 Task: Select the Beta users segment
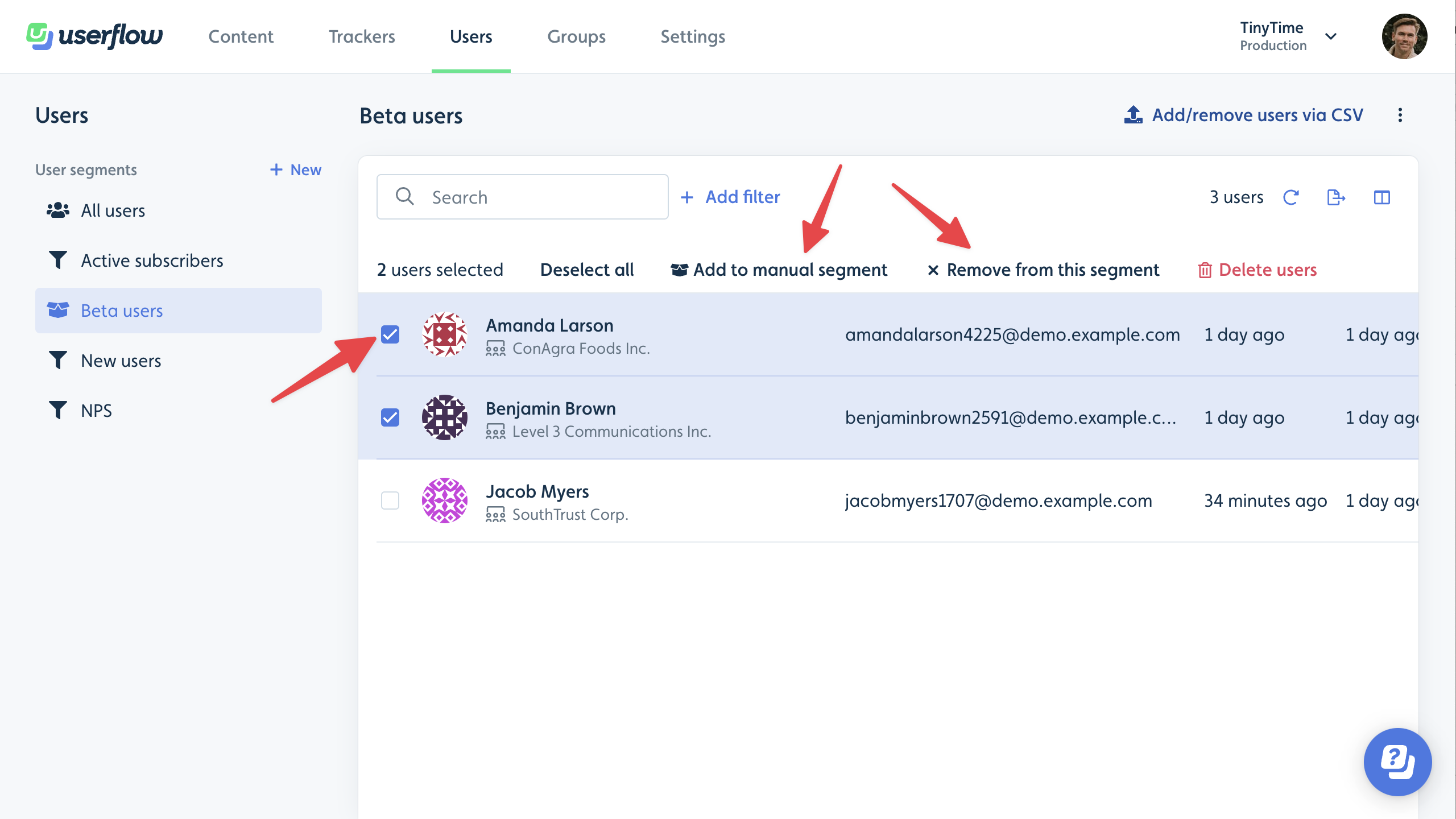179,311
